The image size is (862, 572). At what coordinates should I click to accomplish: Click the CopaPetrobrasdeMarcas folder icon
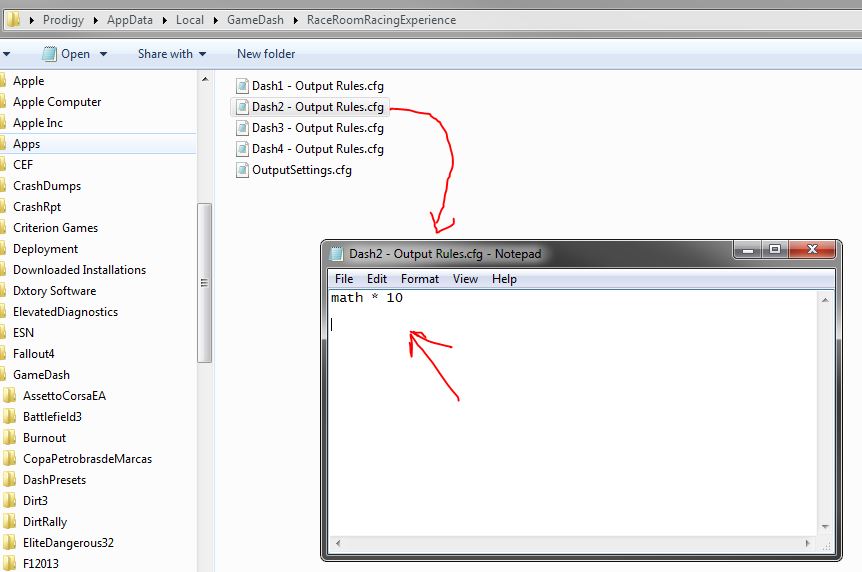9,458
